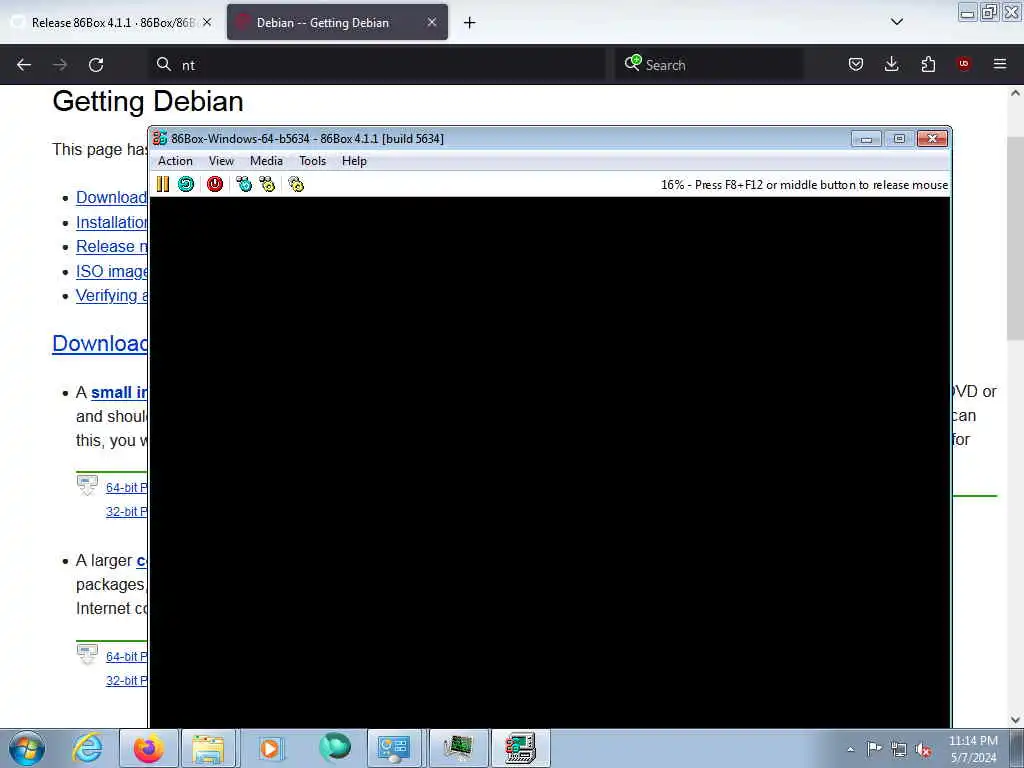Open Windows Media Player from taskbar
1024x768 pixels.
270,748
